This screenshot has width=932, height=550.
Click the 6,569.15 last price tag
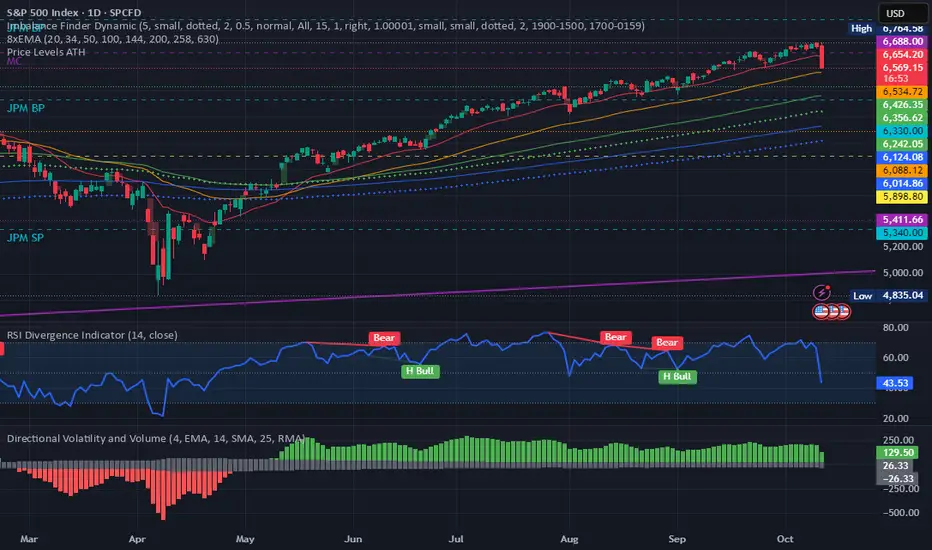click(902, 68)
